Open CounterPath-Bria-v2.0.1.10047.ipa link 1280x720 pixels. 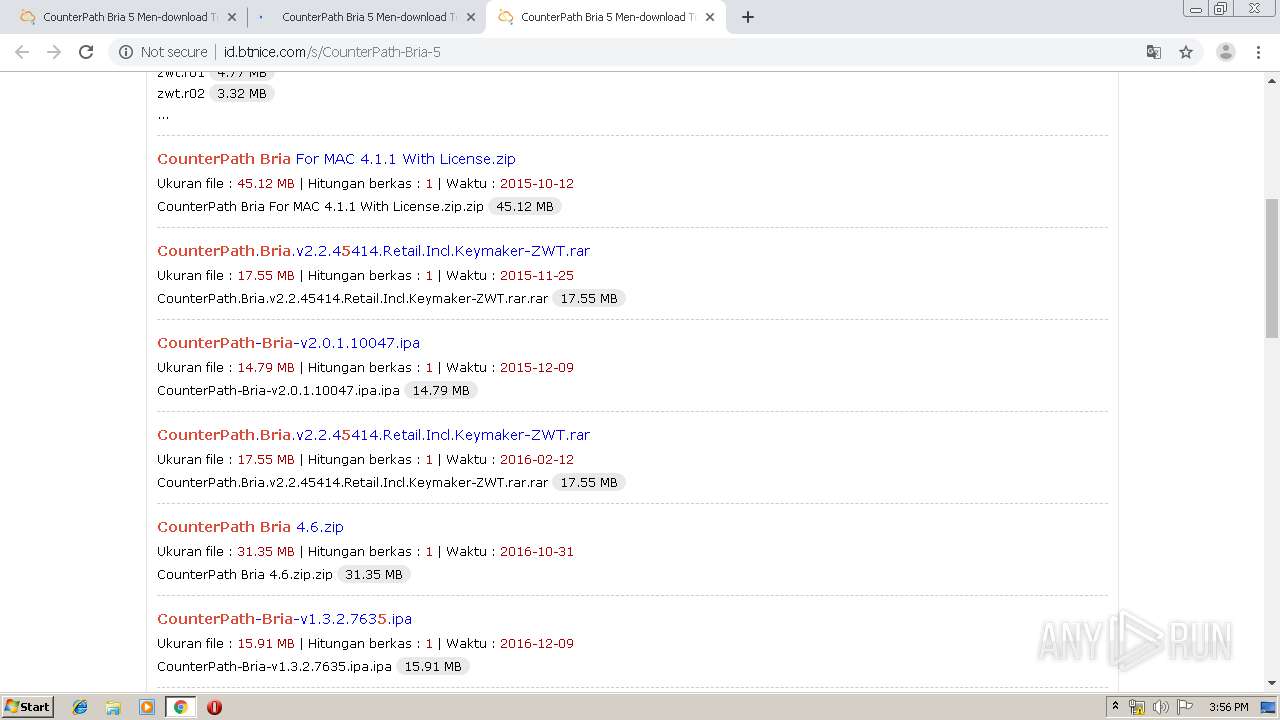point(288,343)
